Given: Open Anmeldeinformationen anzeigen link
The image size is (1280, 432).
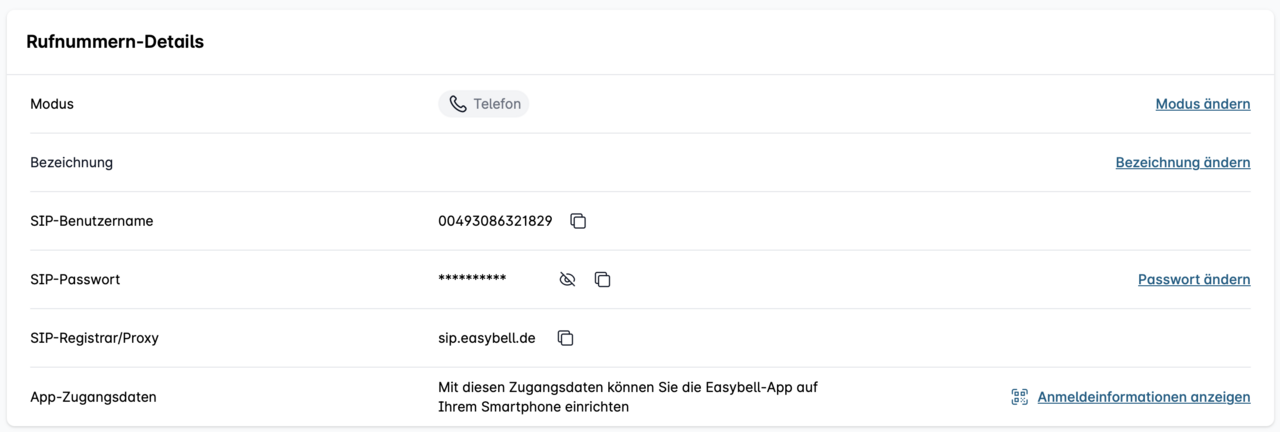Looking at the screenshot, I should click(1143, 397).
